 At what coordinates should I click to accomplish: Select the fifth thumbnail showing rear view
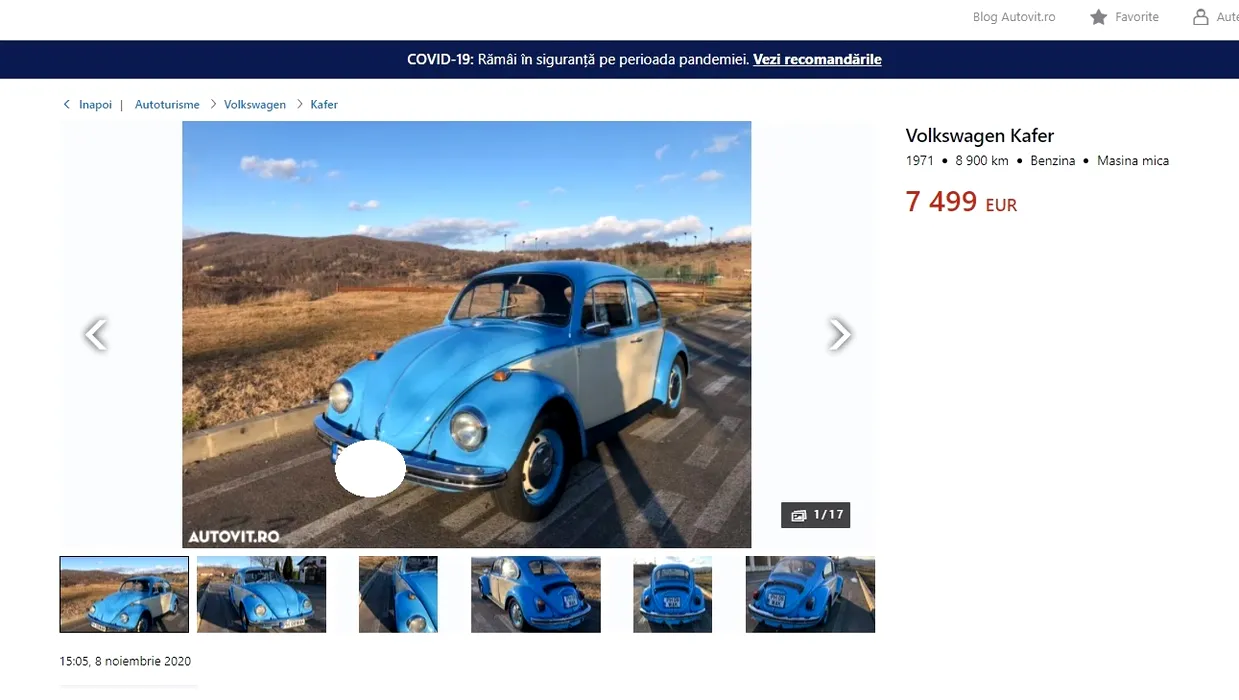673,594
